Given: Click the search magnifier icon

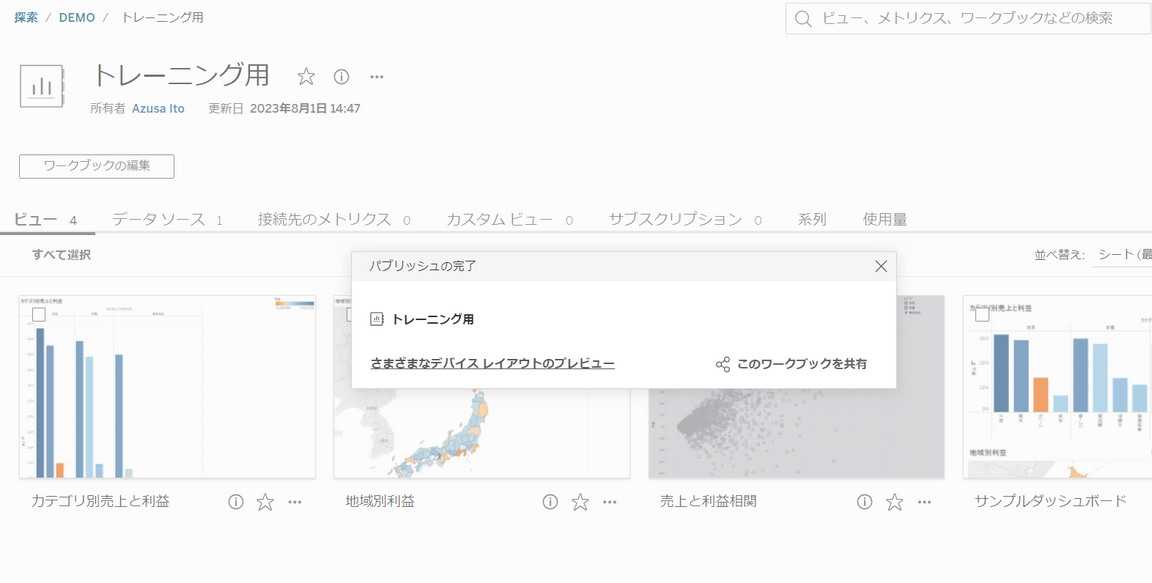Looking at the screenshot, I should pyautogui.click(x=803, y=18).
